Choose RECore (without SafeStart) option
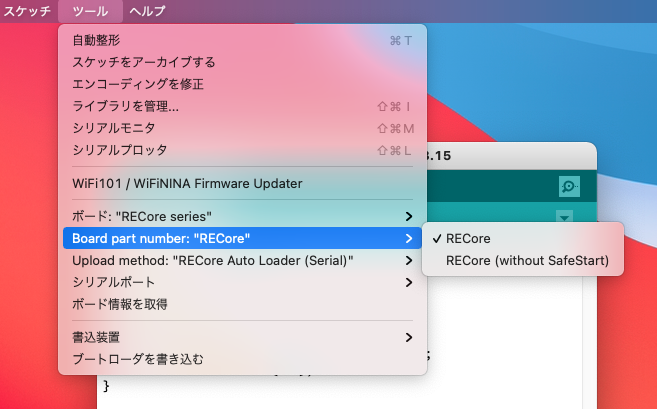The image size is (657, 409). 523,261
